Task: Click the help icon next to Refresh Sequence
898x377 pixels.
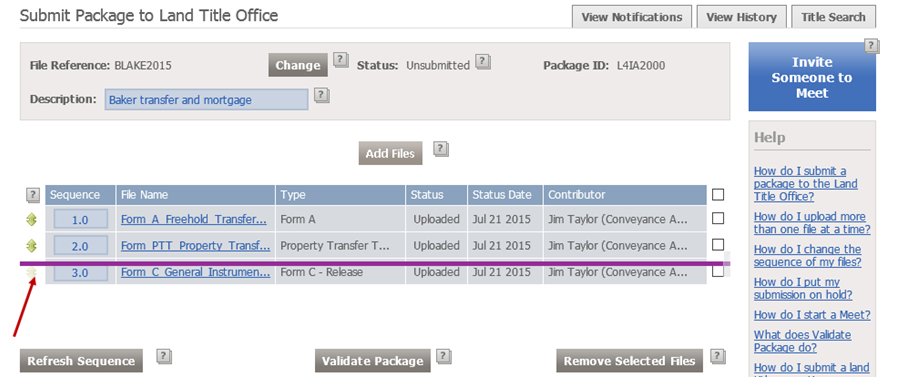Action: pyautogui.click(x=164, y=356)
